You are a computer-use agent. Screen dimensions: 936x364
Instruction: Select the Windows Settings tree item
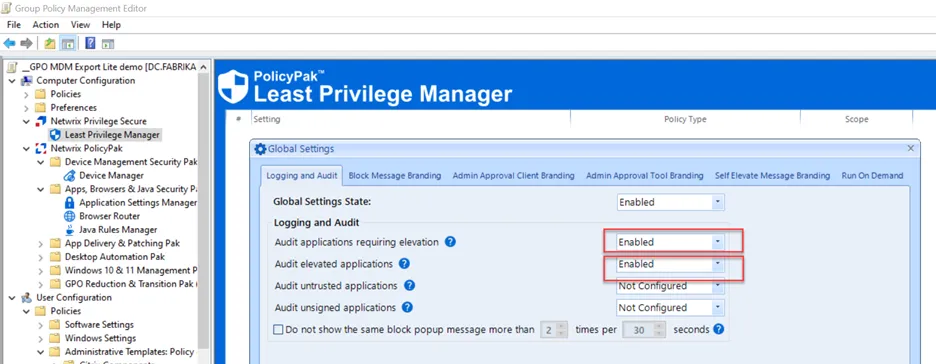click(x=99, y=338)
